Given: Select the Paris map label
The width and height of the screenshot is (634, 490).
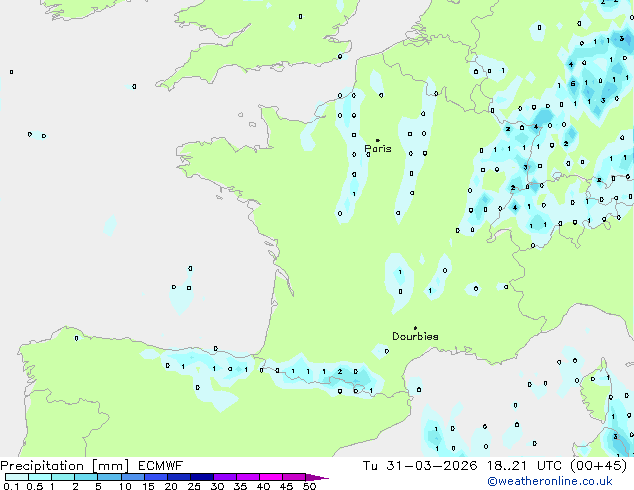Looking at the screenshot, I should point(378,149).
